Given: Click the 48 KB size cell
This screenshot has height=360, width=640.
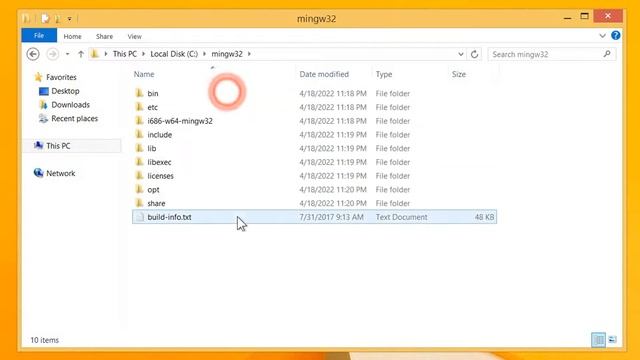Looking at the screenshot, I should pyautogui.click(x=484, y=217).
